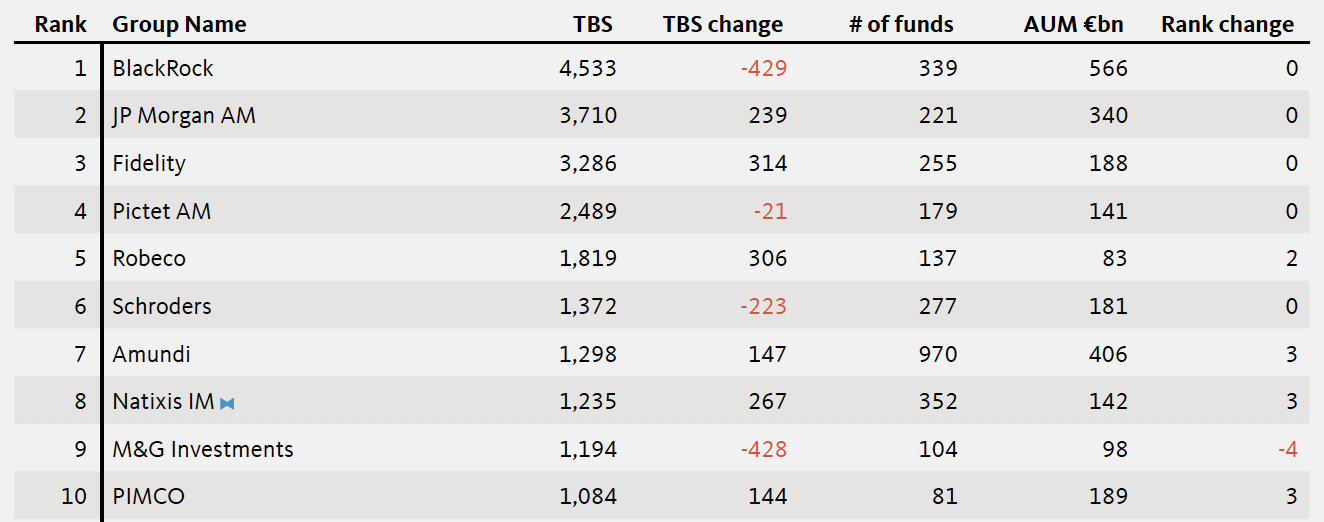Open the M&G Investments entry
The image size is (1324, 522).
(203, 449)
